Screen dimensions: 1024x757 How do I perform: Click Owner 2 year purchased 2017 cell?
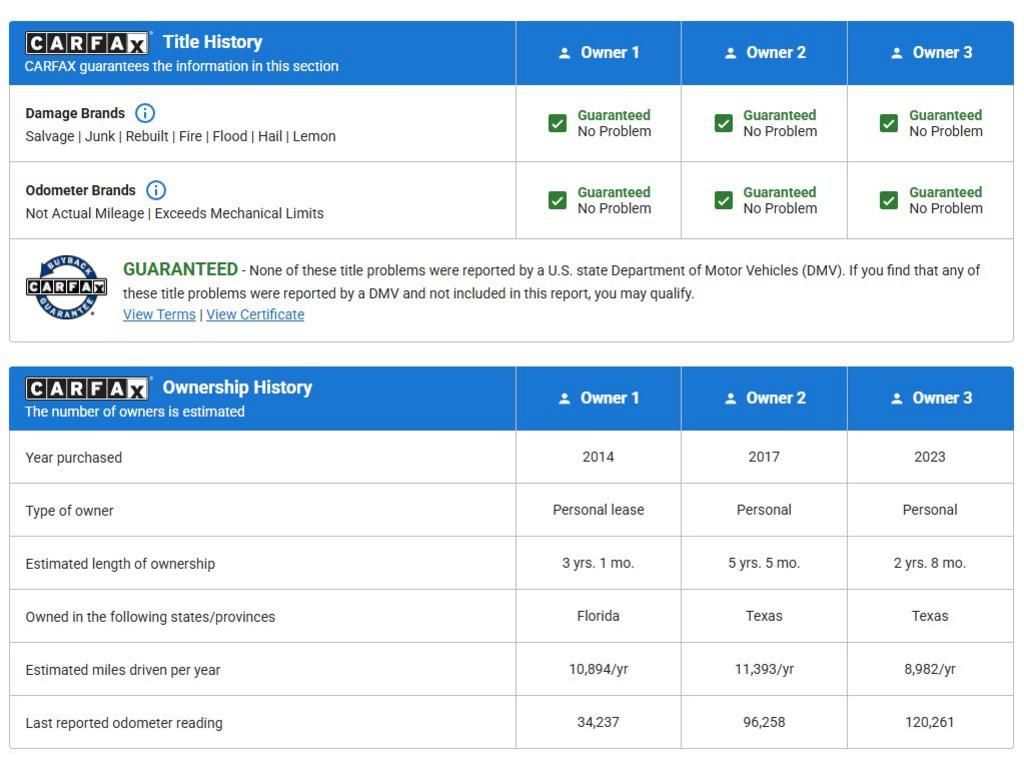point(764,457)
